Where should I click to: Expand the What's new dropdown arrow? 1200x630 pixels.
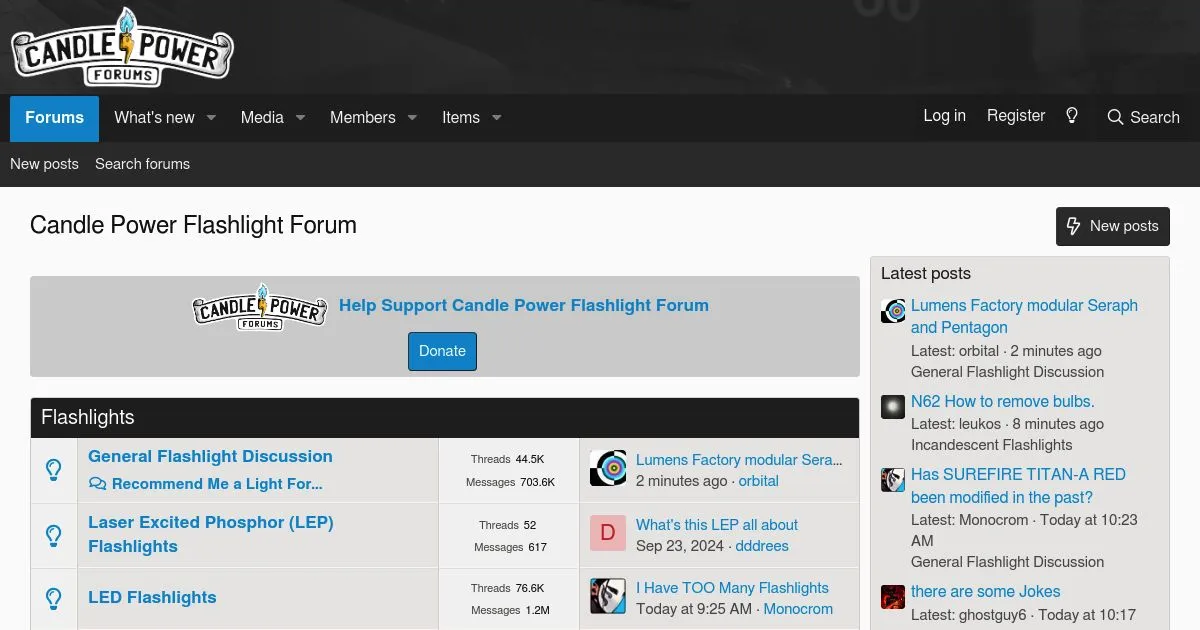pos(211,118)
